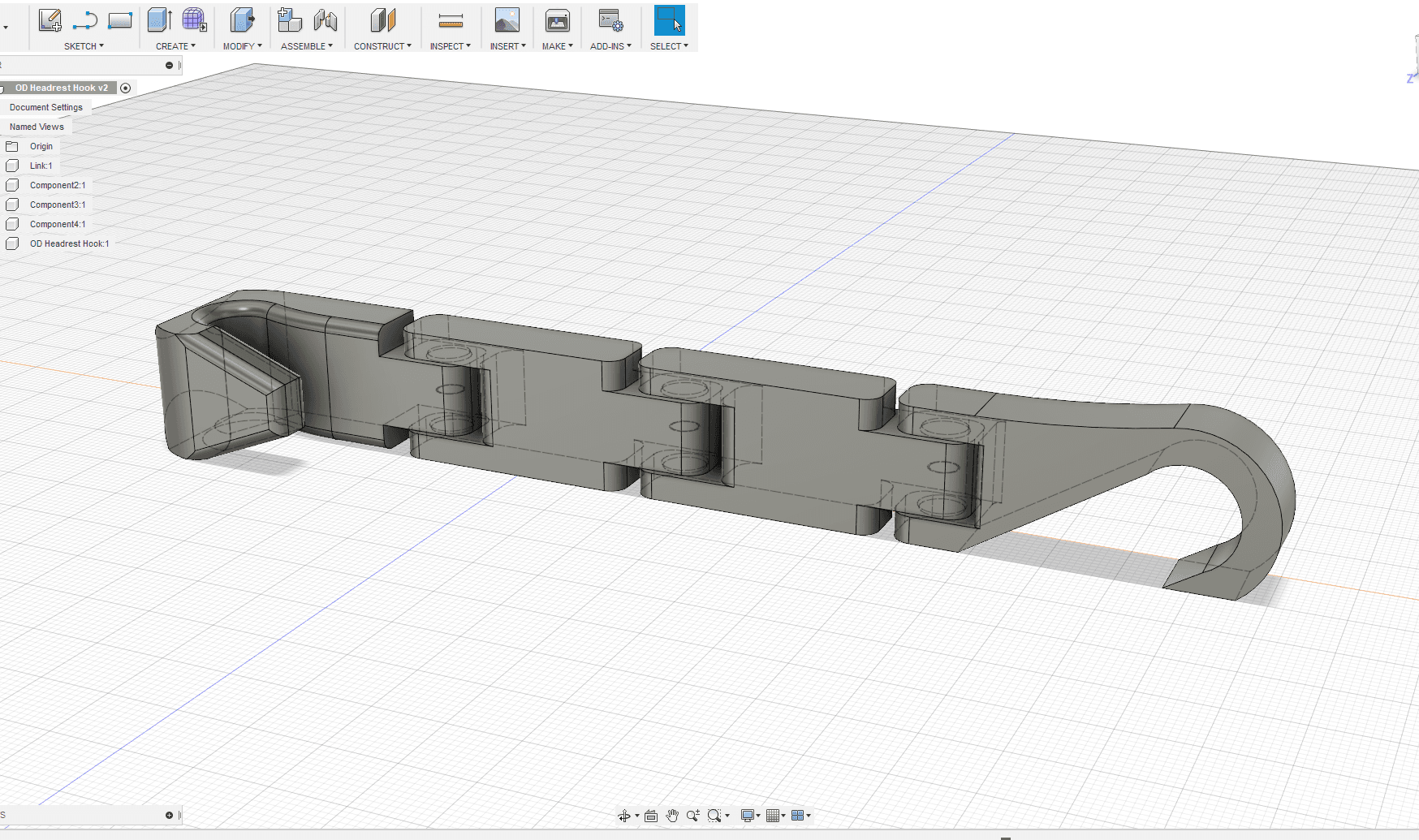Choose the Rectangle sketch tool icon
This screenshot has width=1419, height=840.
coord(120,21)
